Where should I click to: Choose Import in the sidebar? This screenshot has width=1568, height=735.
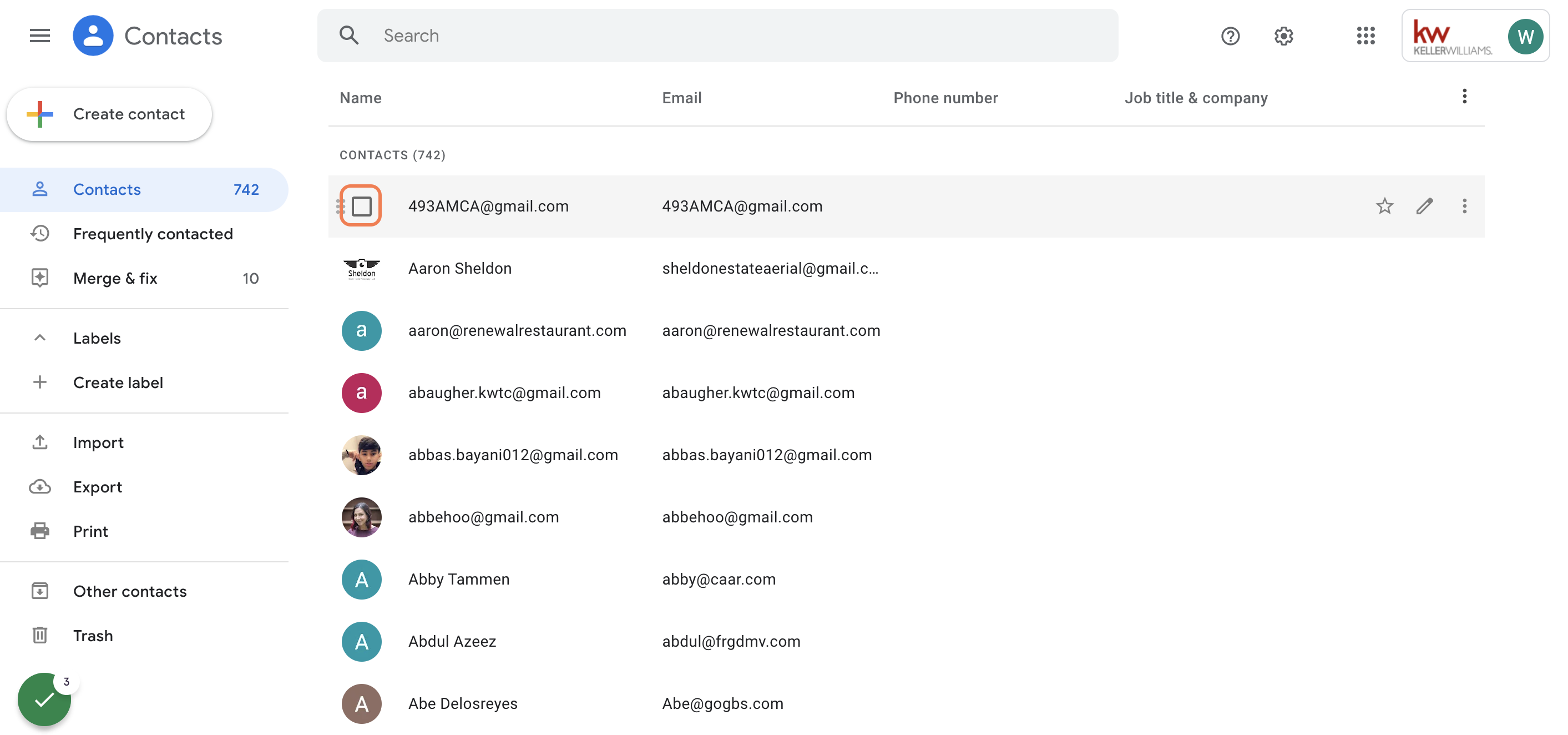pyautogui.click(x=144, y=442)
